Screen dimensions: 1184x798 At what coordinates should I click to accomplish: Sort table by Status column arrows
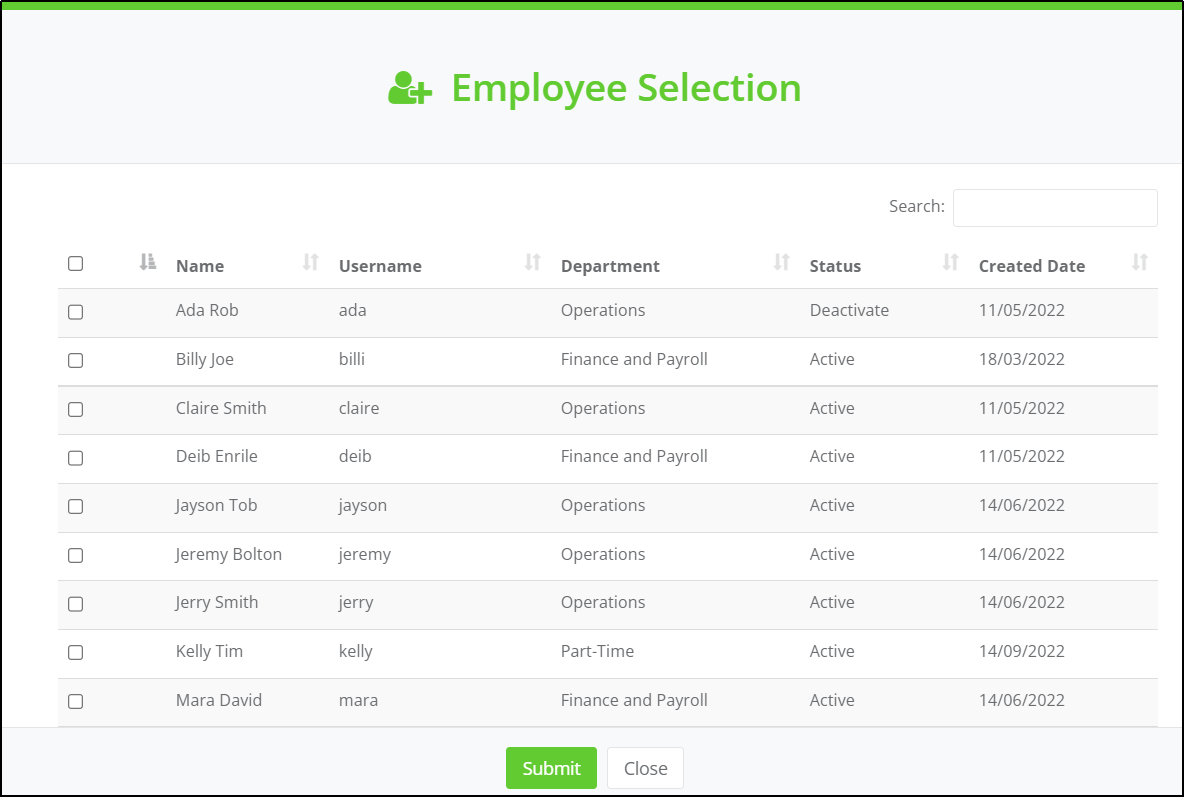951,262
